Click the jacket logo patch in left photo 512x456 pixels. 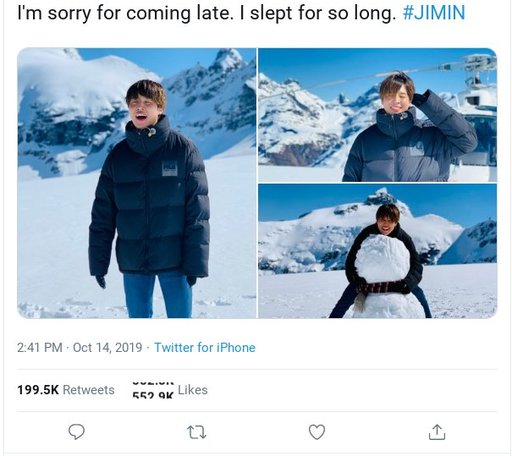[170, 168]
